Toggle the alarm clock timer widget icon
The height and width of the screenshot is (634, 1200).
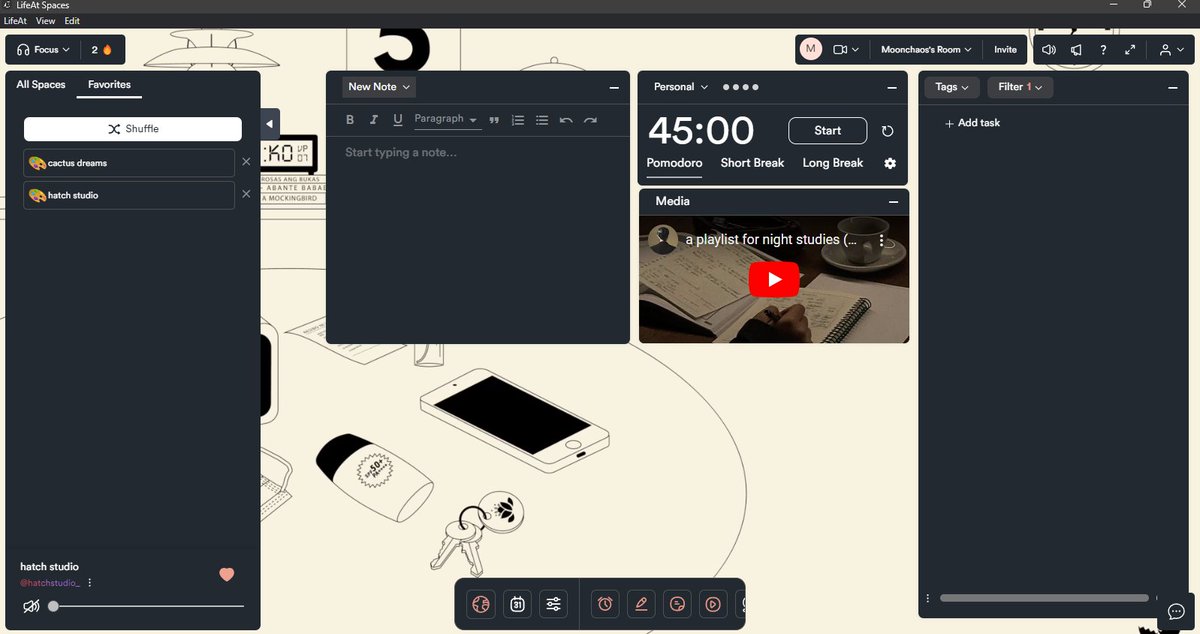605,604
